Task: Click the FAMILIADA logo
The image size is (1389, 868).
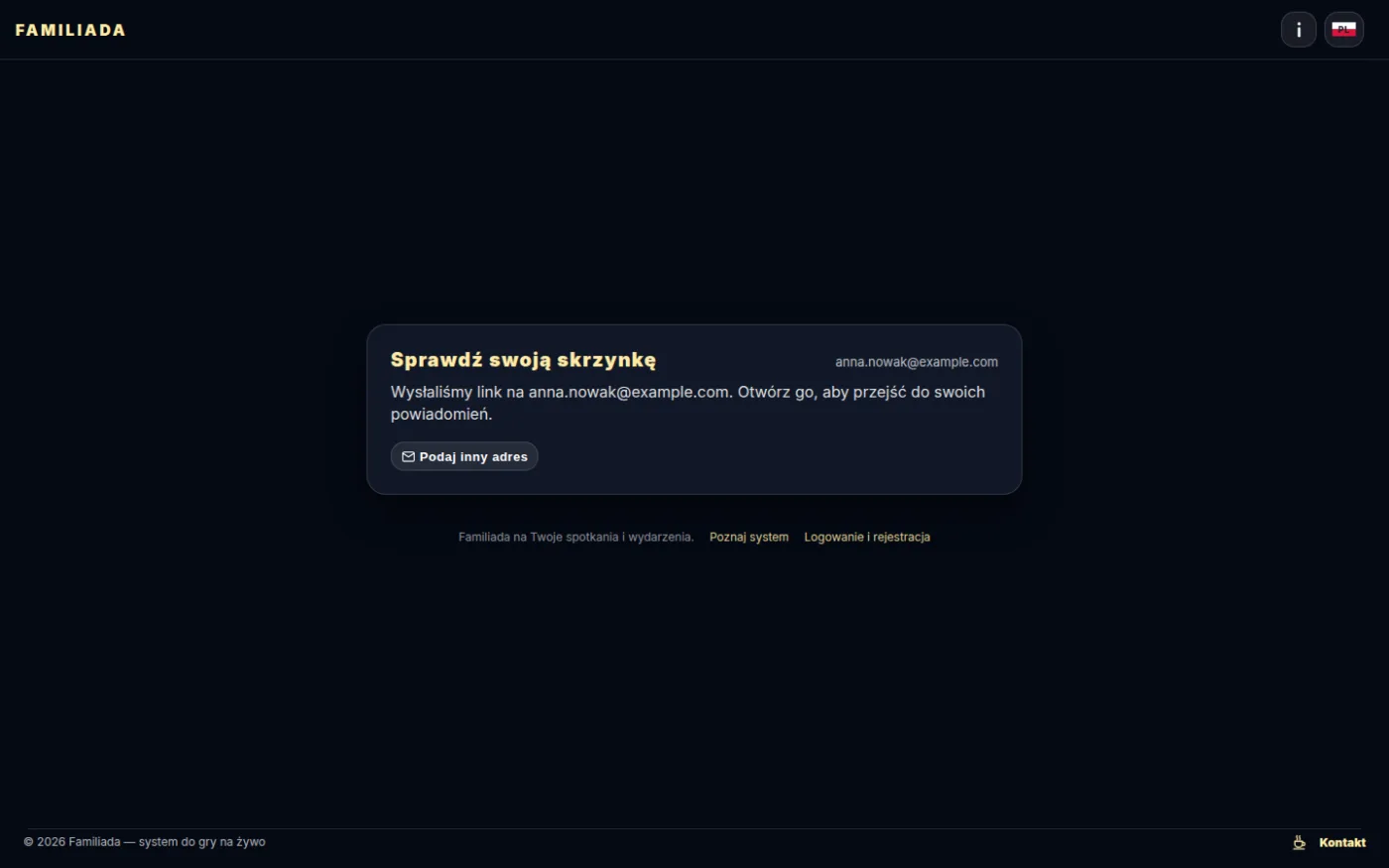Action: (70, 30)
